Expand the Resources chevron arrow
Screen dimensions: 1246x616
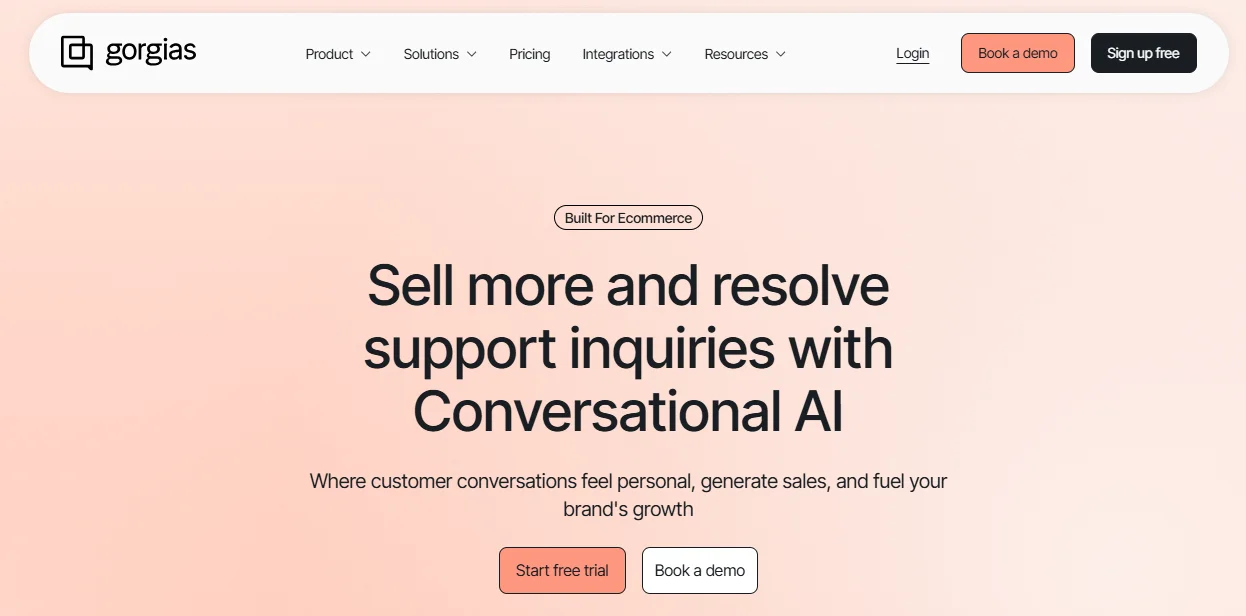click(780, 54)
